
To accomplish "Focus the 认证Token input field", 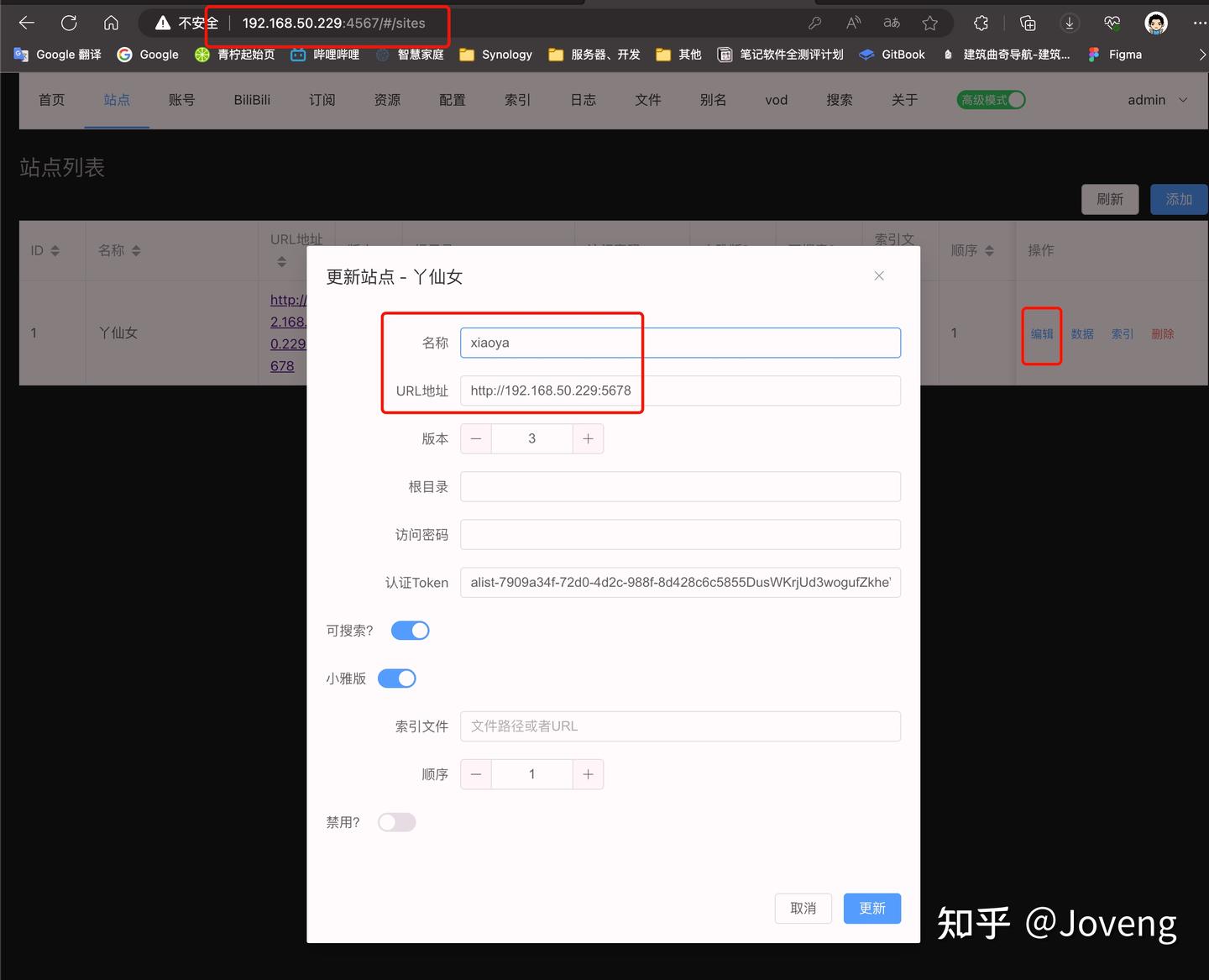I will tap(681, 583).
